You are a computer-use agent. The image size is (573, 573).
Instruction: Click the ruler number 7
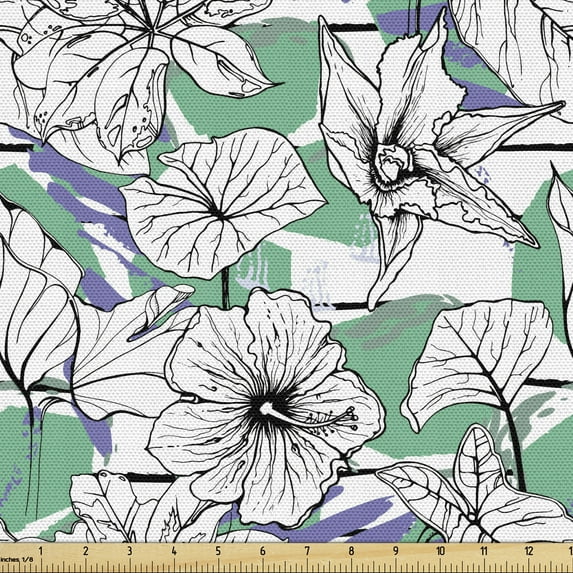pyautogui.click(x=307, y=551)
